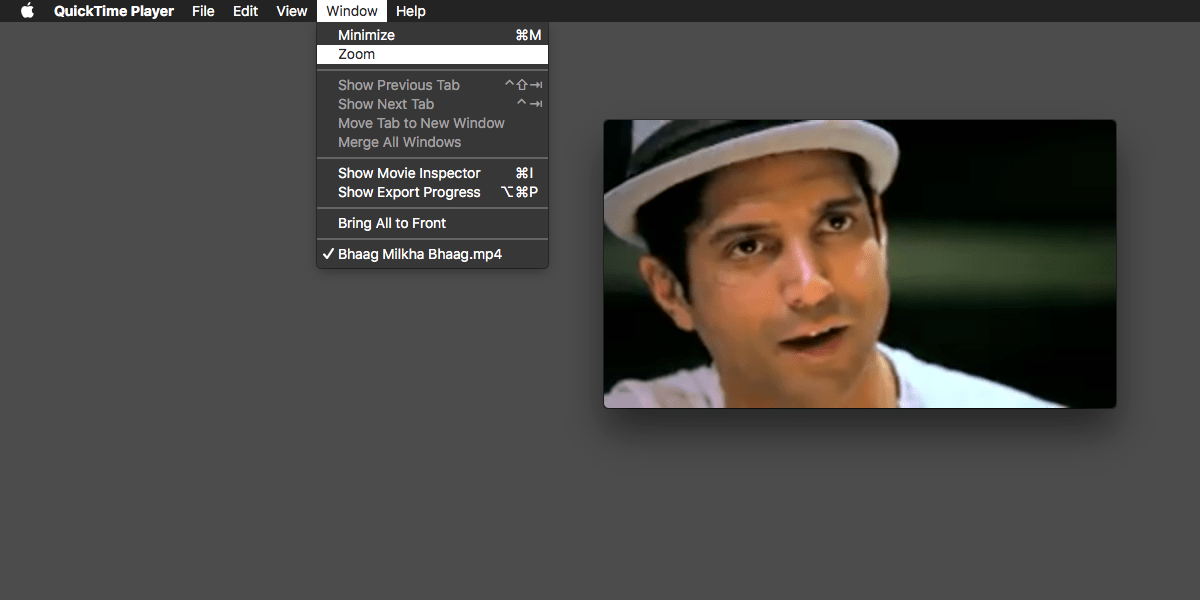Image resolution: width=1200 pixels, height=600 pixels.
Task: Close the open Window menu
Action: 352,11
